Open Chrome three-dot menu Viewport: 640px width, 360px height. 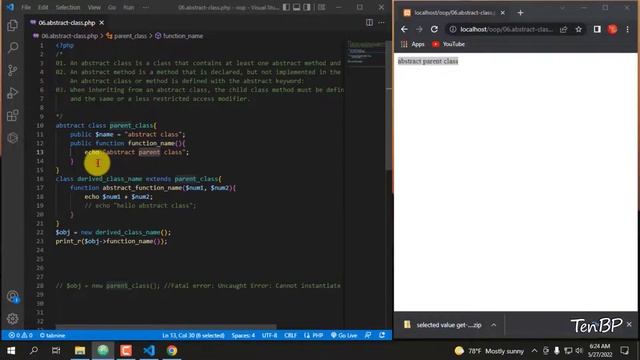coord(627,29)
